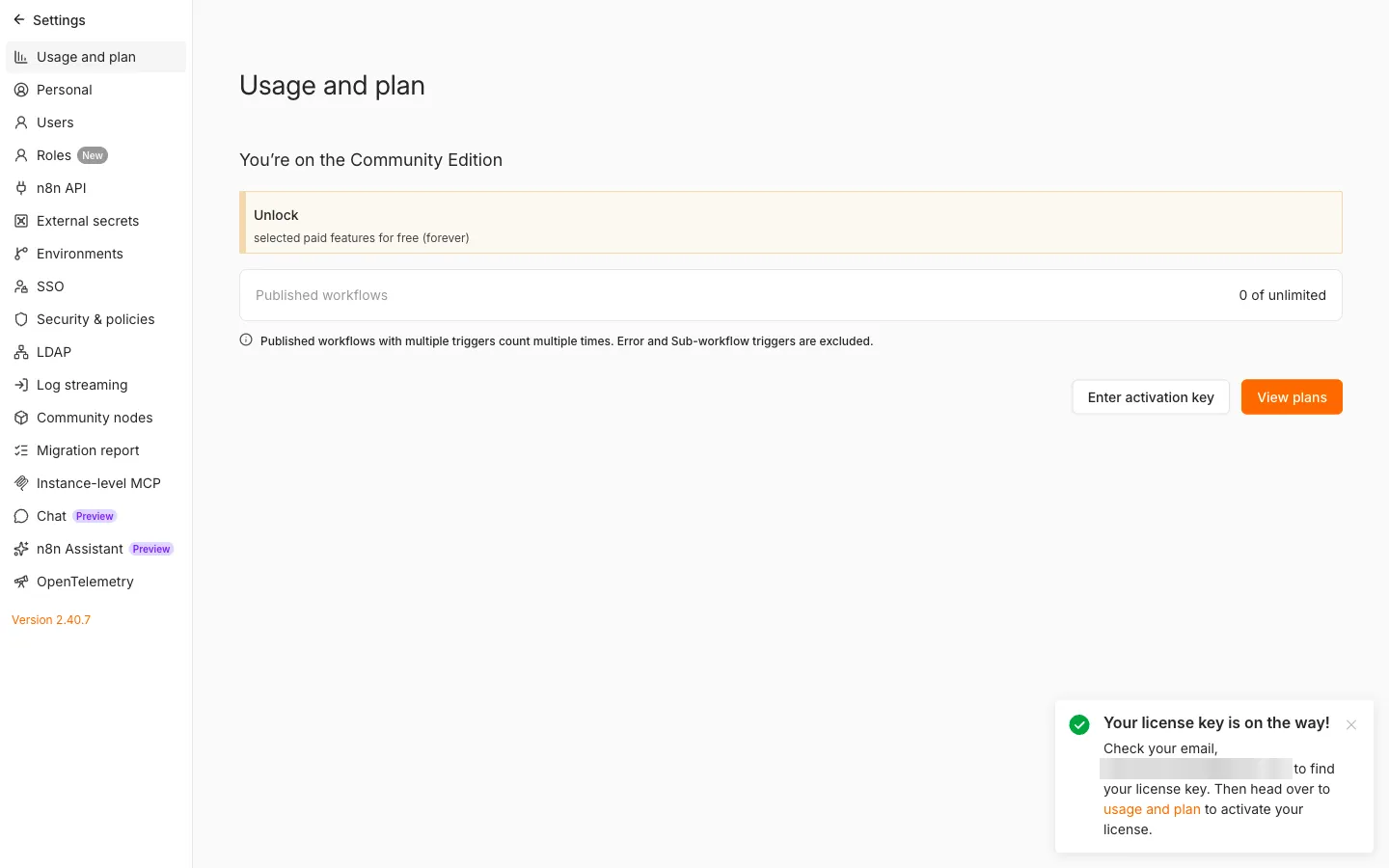
Task: Click the Preview badge beside n8n Assistant
Action: [x=151, y=549]
